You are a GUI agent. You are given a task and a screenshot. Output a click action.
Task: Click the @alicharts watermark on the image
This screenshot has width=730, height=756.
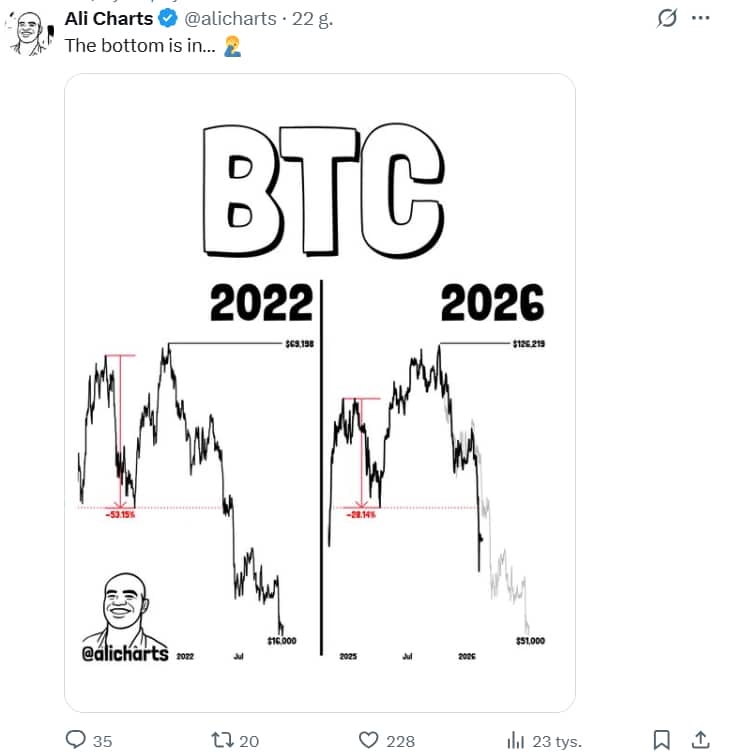[124, 655]
